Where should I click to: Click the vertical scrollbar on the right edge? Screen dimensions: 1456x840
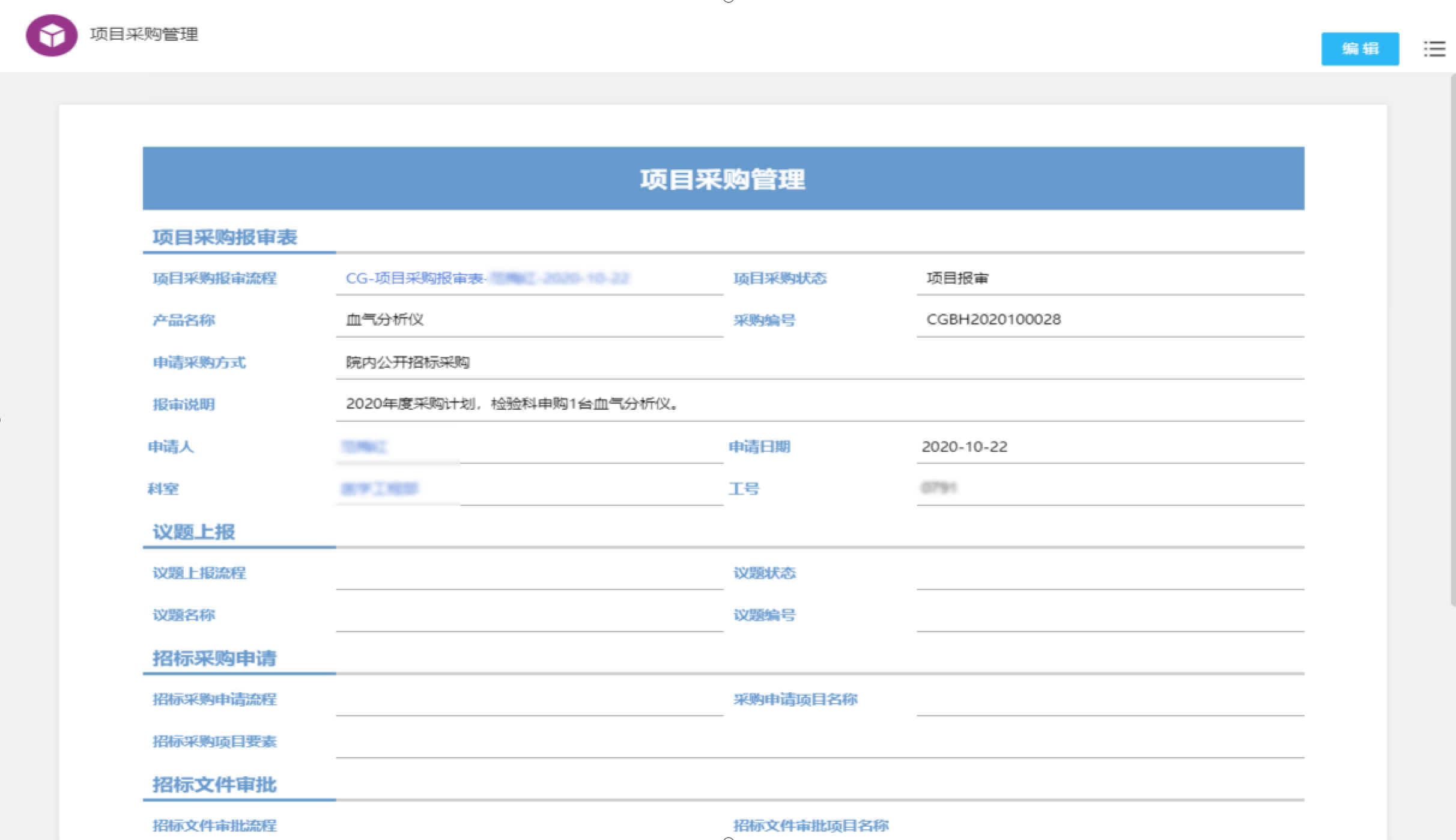coord(1452,339)
